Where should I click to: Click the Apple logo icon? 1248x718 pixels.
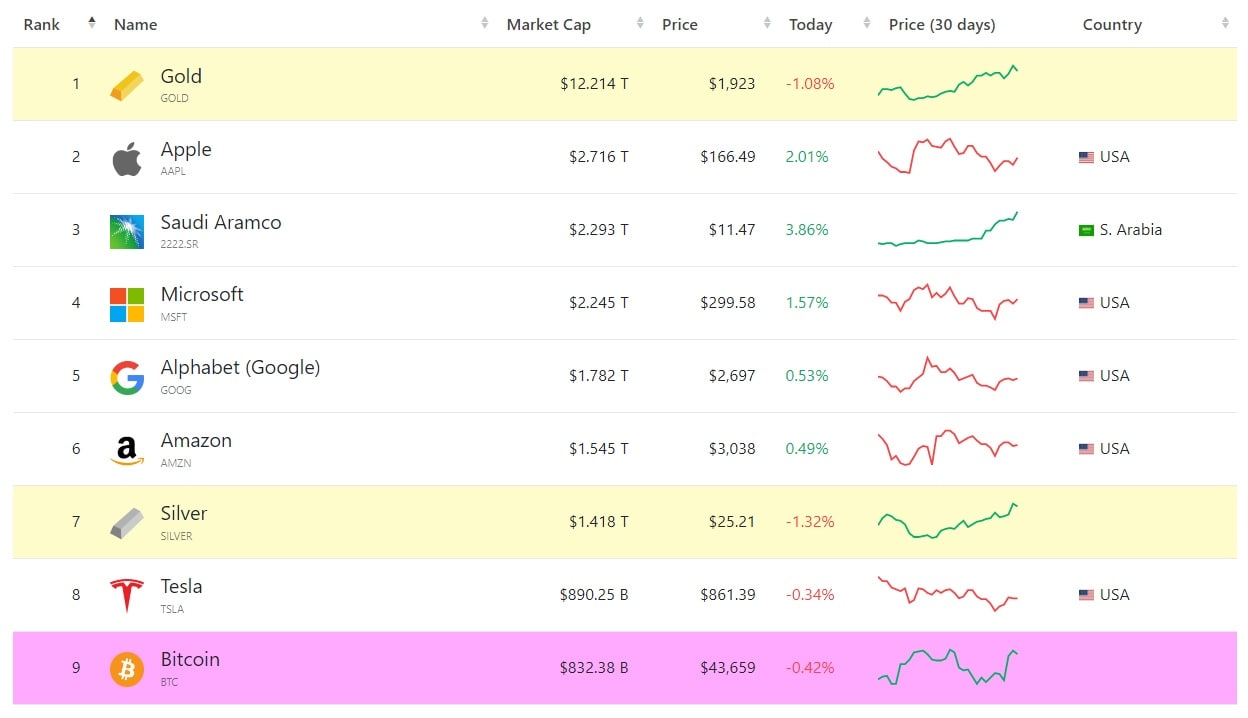127,158
